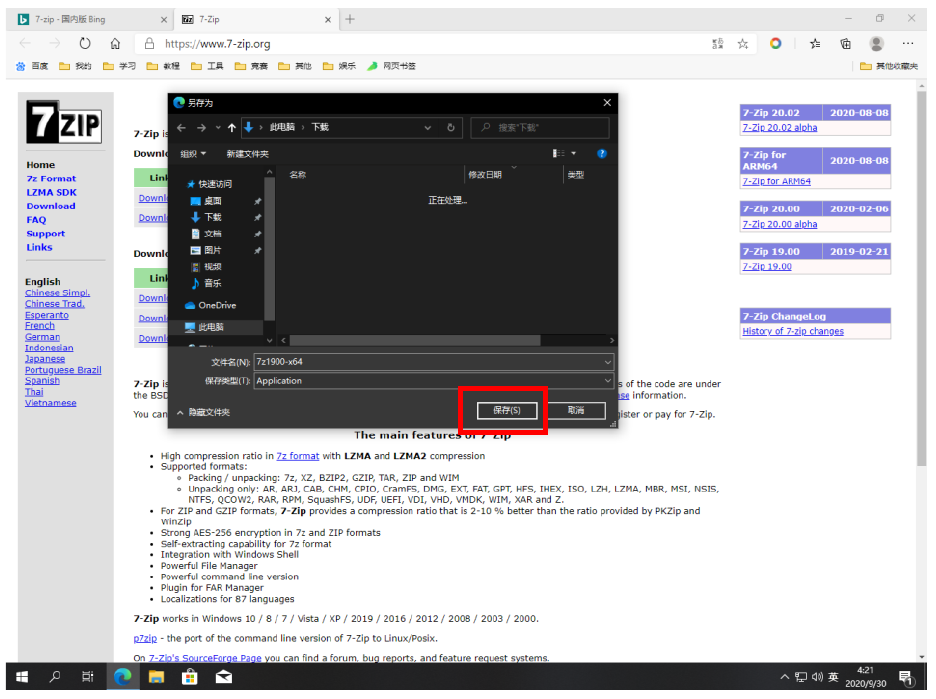The height and width of the screenshot is (699, 936).
Task: Open Microsoft Store from the taskbar
Action: (189, 677)
